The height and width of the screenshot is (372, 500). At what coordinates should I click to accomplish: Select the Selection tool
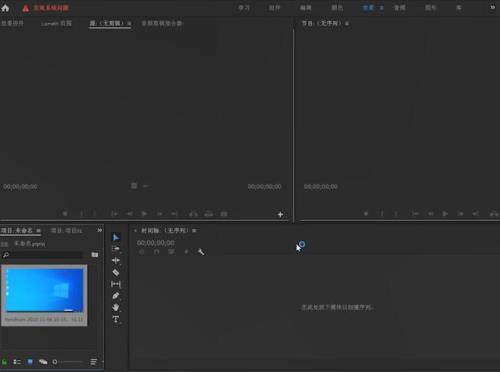pyautogui.click(x=116, y=237)
